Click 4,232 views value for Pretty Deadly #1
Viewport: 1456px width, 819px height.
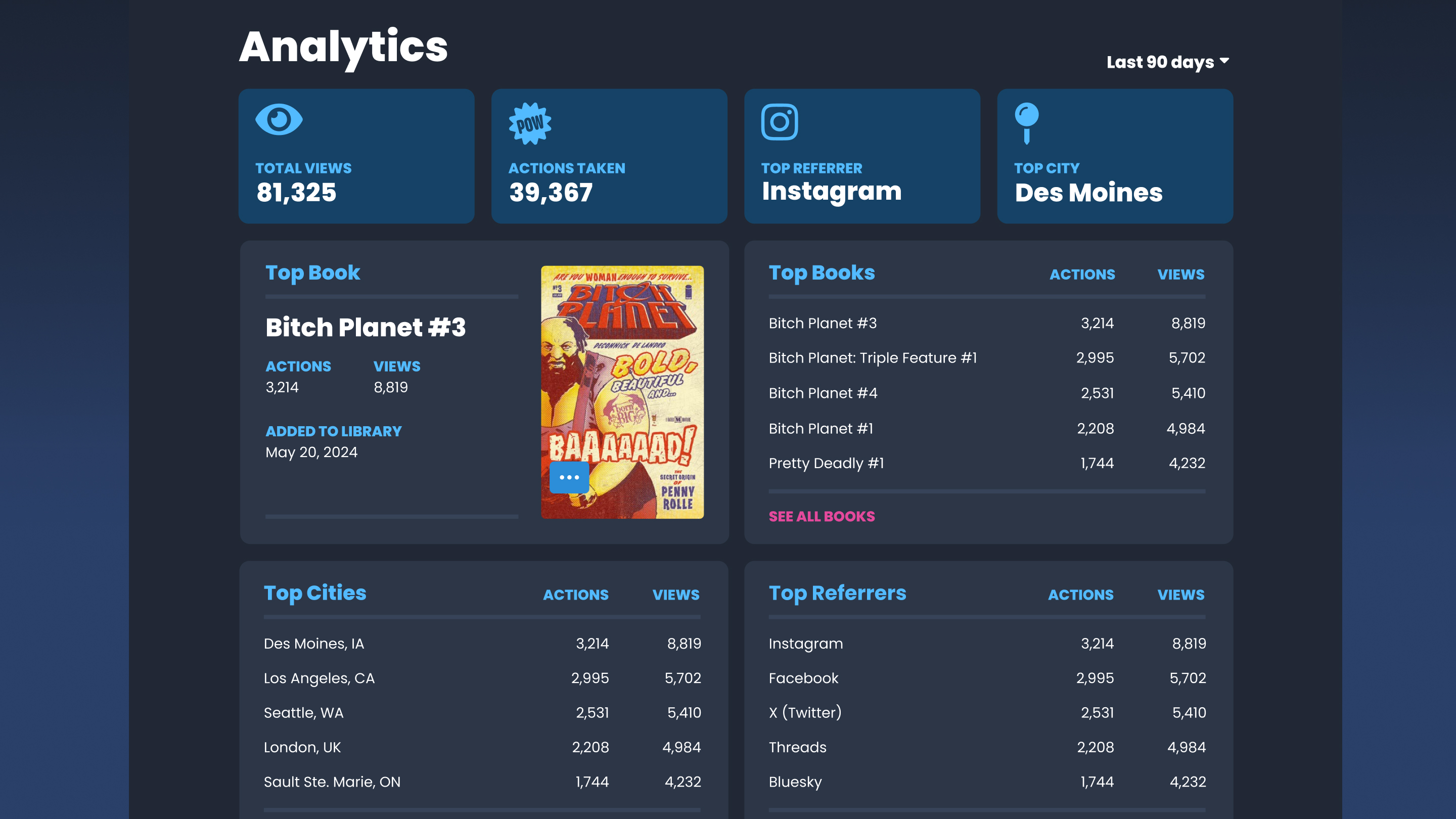(x=1187, y=464)
